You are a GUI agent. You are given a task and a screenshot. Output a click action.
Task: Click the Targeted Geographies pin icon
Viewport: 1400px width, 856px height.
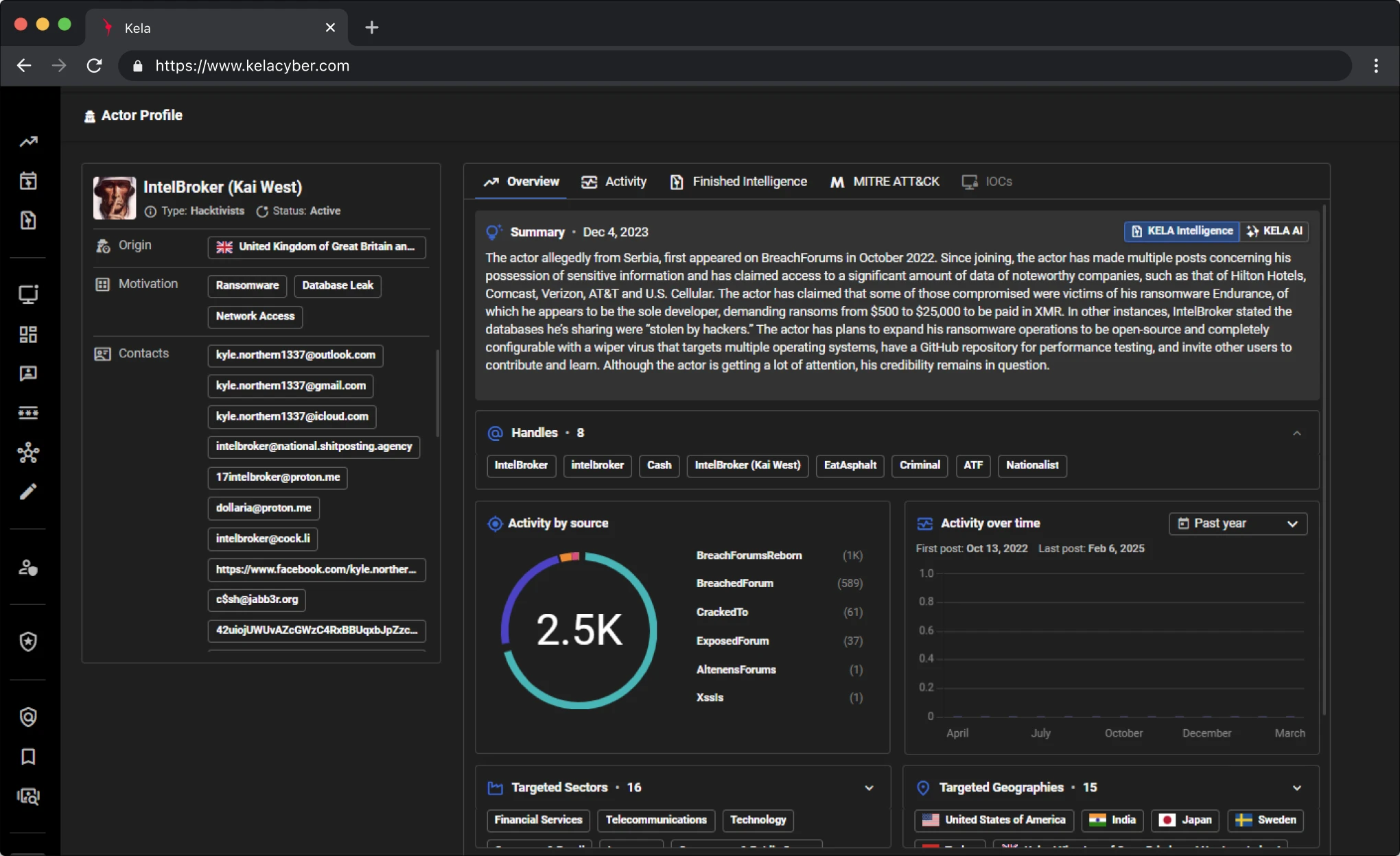click(x=924, y=787)
